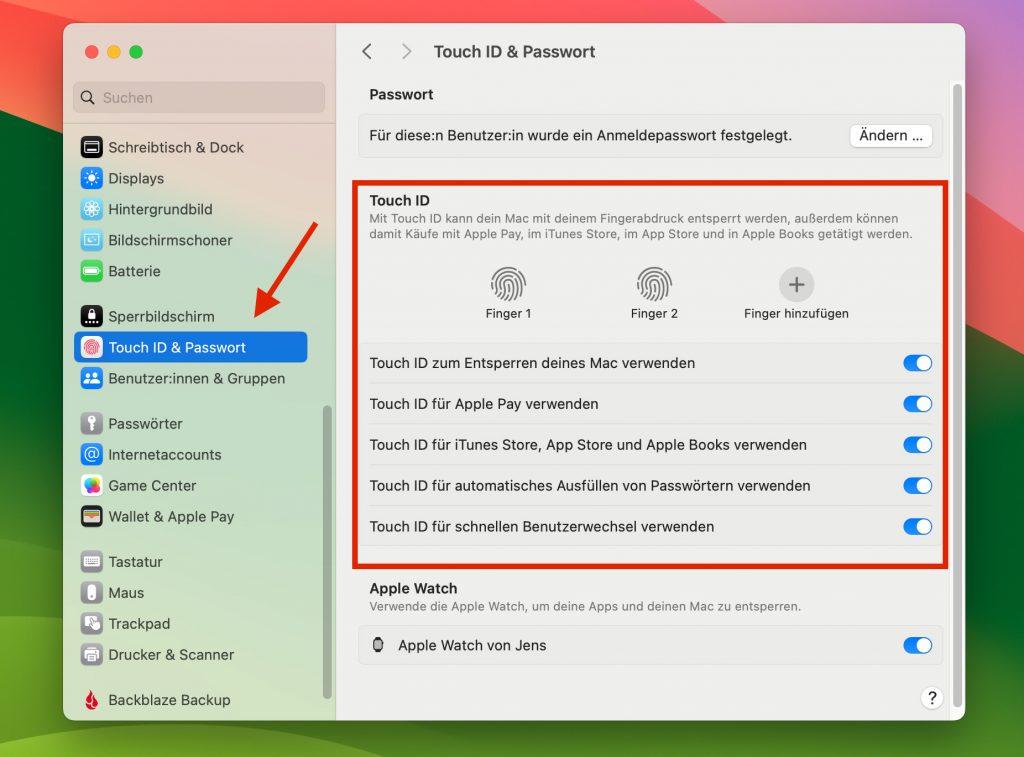The width and height of the screenshot is (1024, 757).
Task: Disable Apple Watch von Jens switch
Action: (x=918, y=645)
